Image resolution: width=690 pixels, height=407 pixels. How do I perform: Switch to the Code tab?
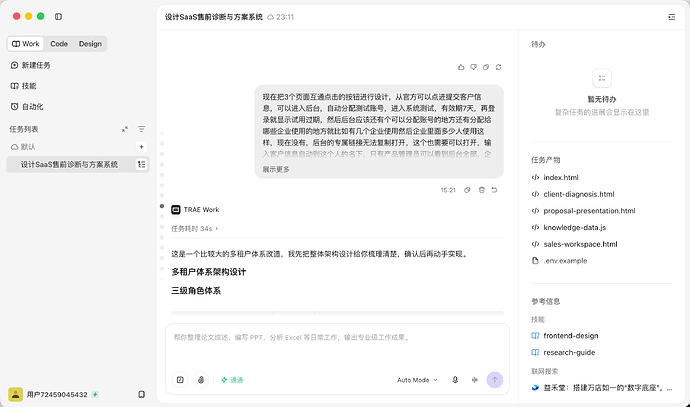[59, 44]
